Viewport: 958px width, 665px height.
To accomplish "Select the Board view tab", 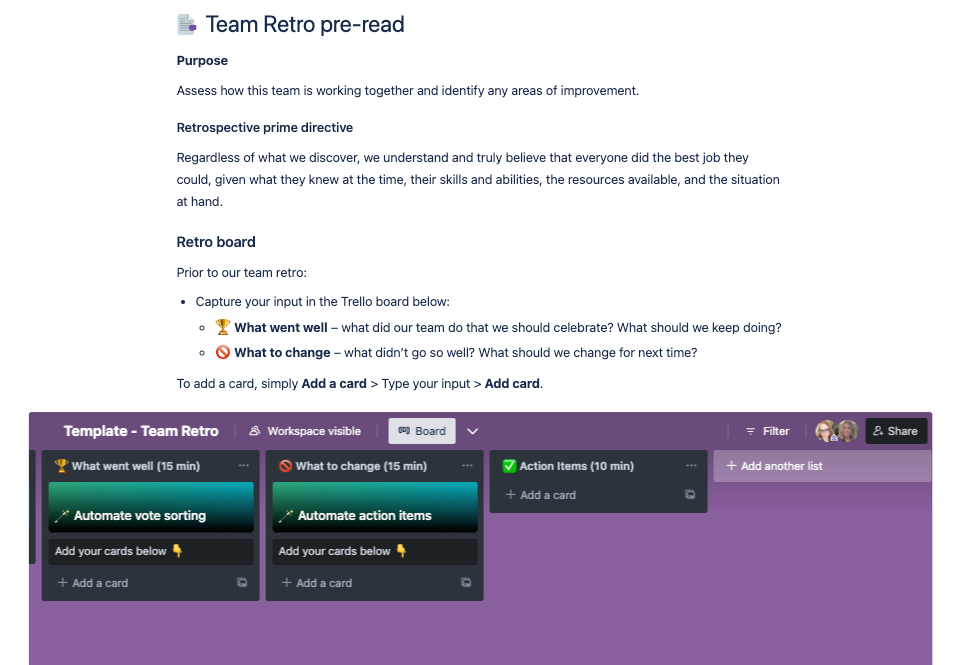I will (x=422, y=431).
